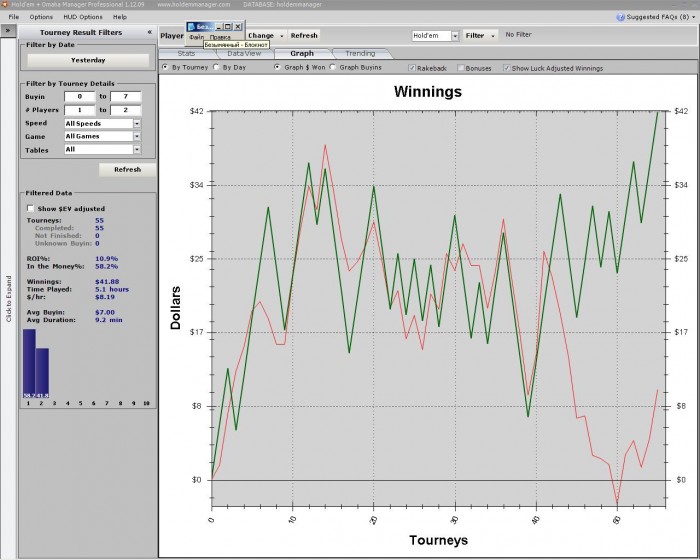Collapse the Tourney Result Filters panel arrow
700x560 pixels.
pyautogui.click(x=150, y=32)
